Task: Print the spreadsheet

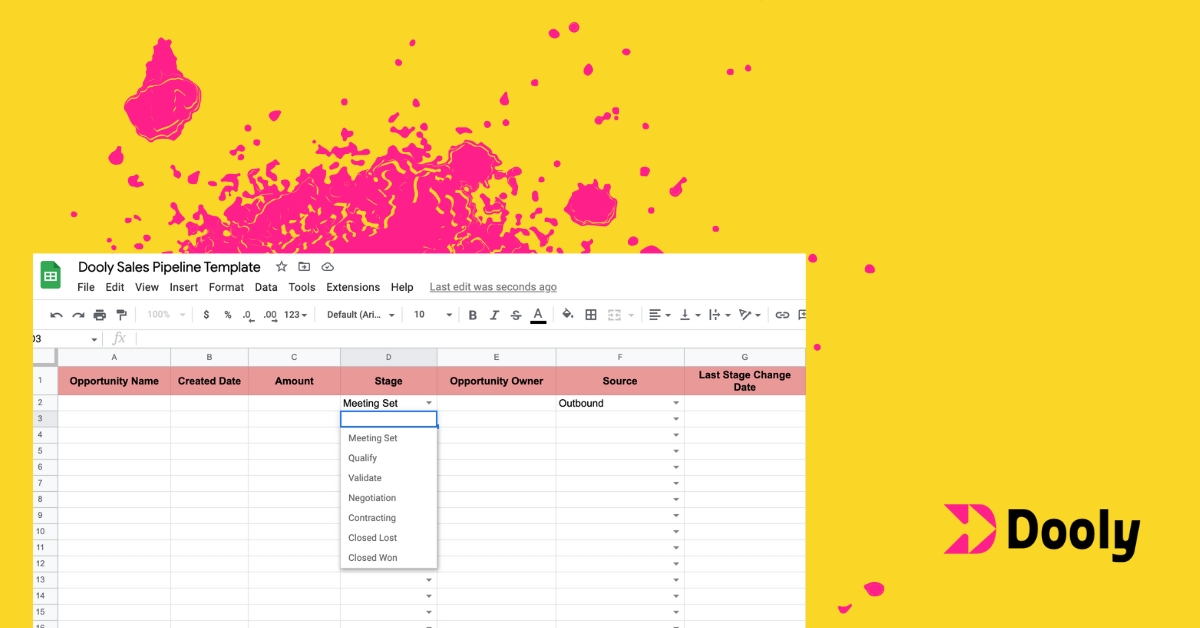Action: pyautogui.click(x=99, y=315)
